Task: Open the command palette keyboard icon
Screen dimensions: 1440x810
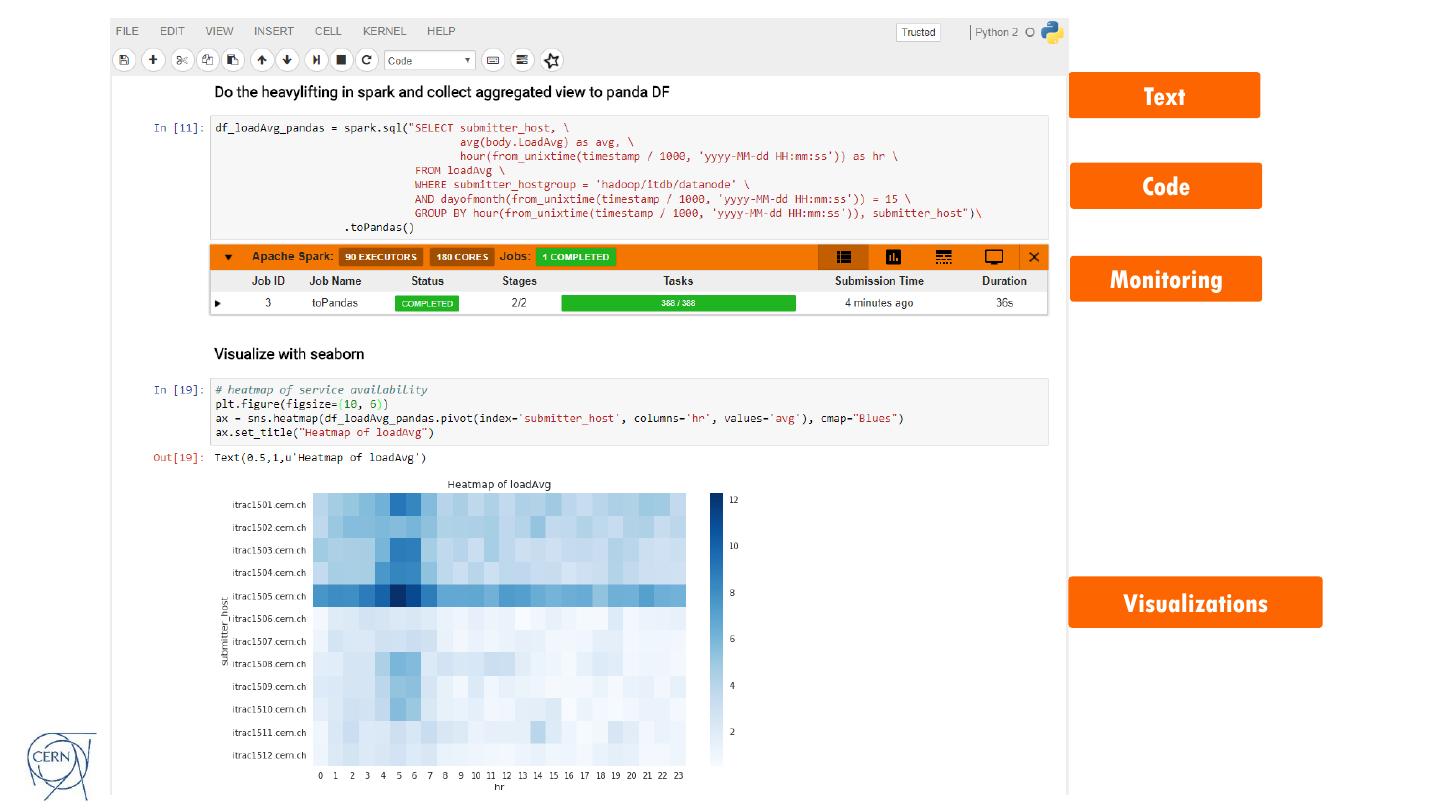Action: 492,60
